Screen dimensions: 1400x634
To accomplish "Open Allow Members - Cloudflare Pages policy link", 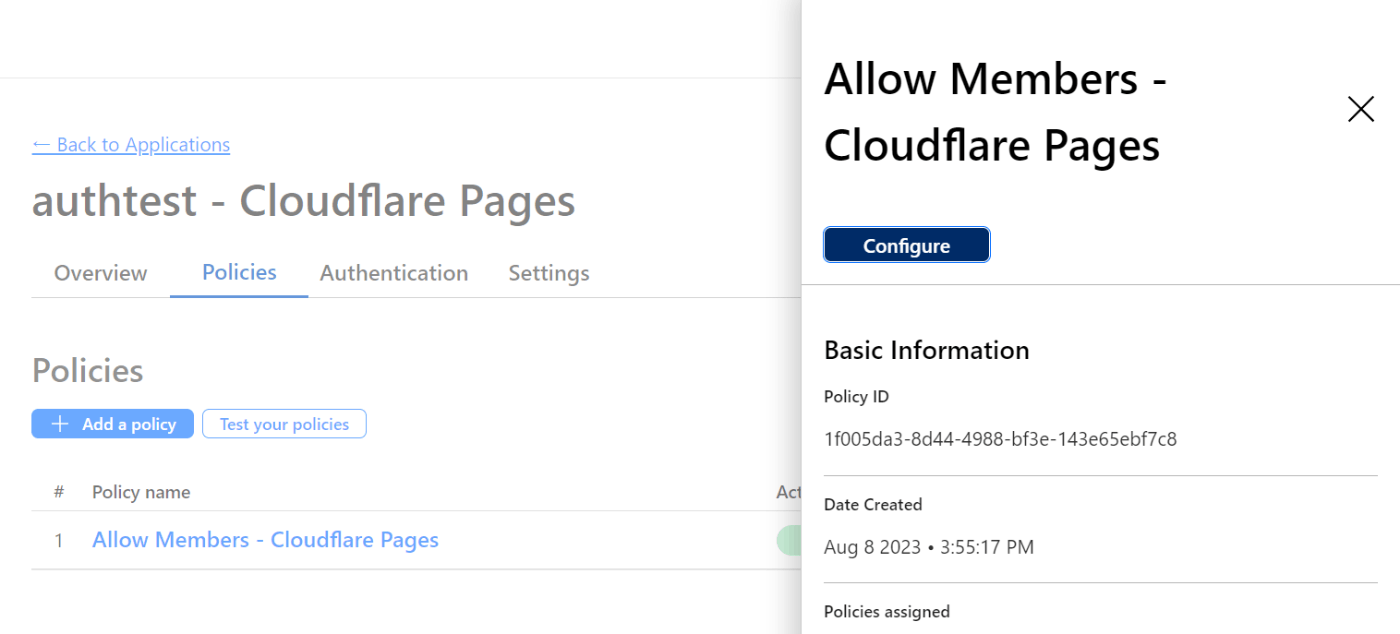I will [x=265, y=540].
